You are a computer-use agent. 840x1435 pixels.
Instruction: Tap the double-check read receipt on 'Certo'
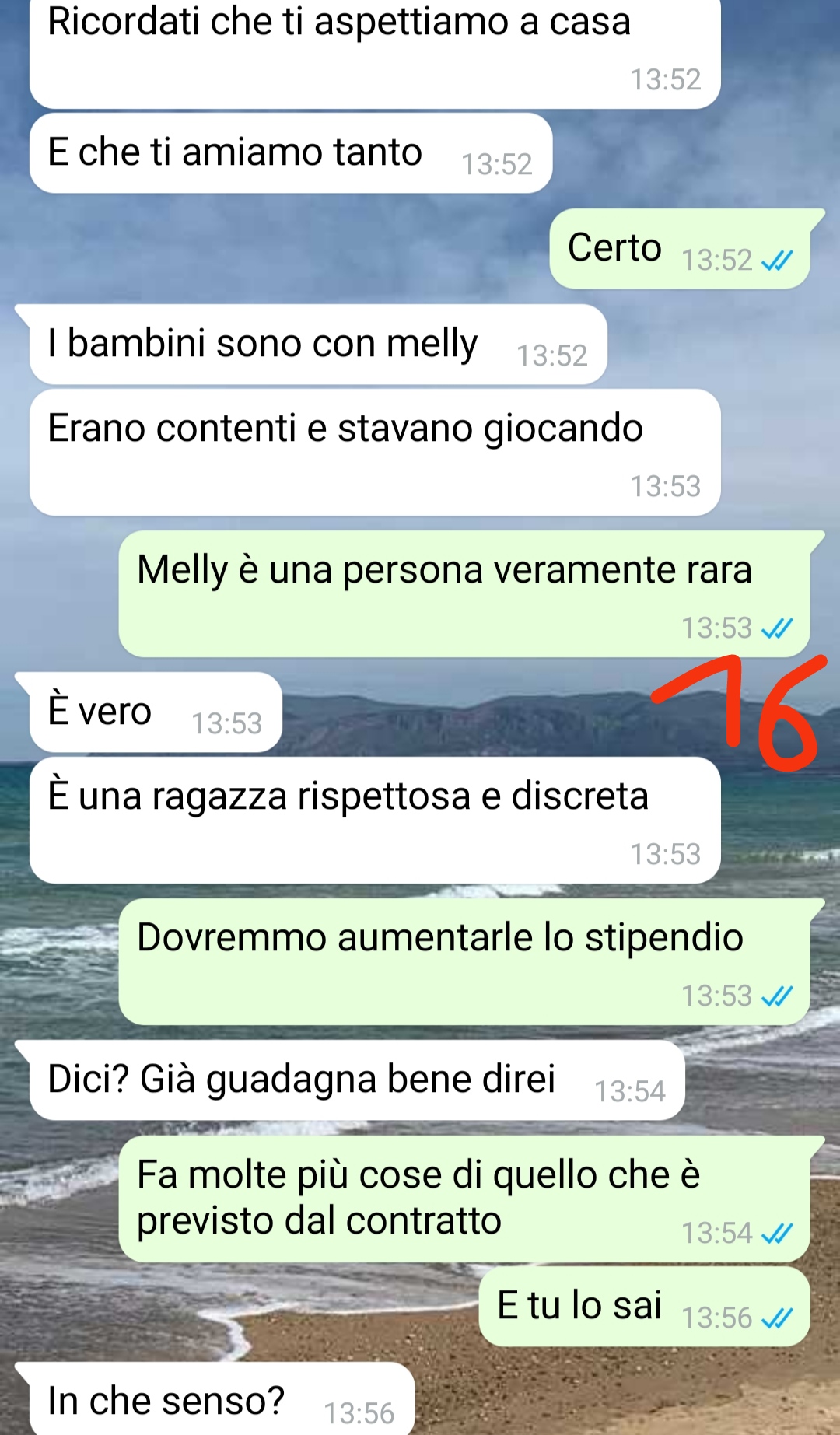777,260
